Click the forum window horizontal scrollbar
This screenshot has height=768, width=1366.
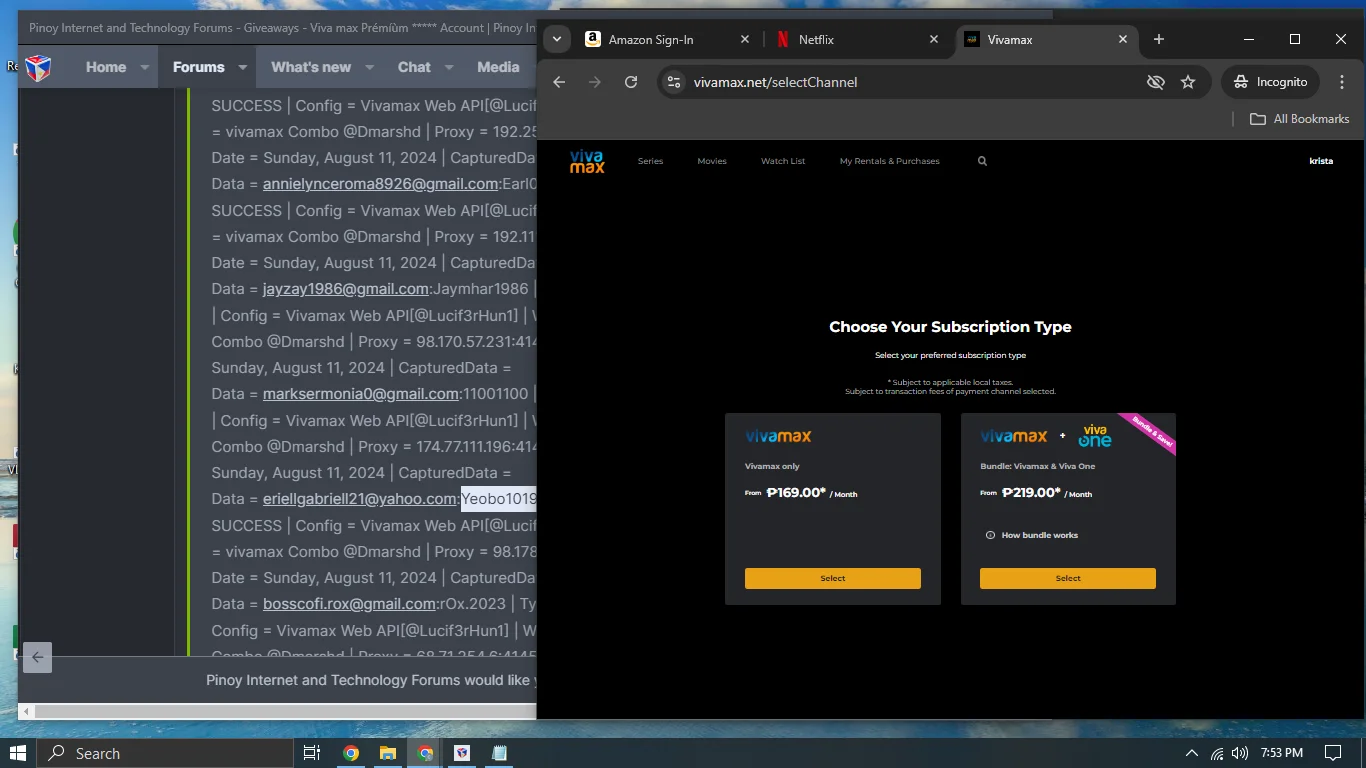pos(285,711)
